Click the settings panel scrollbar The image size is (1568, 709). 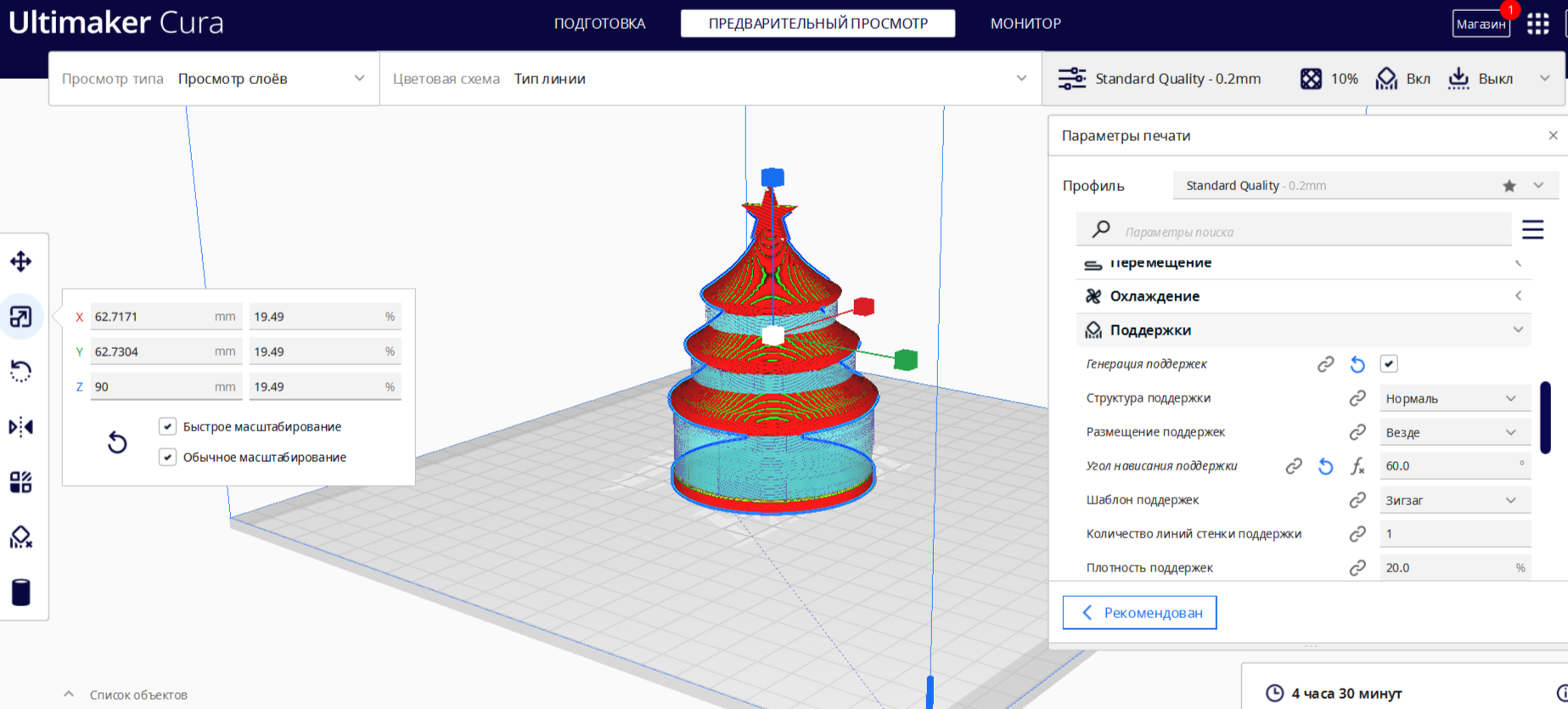[1546, 418]
